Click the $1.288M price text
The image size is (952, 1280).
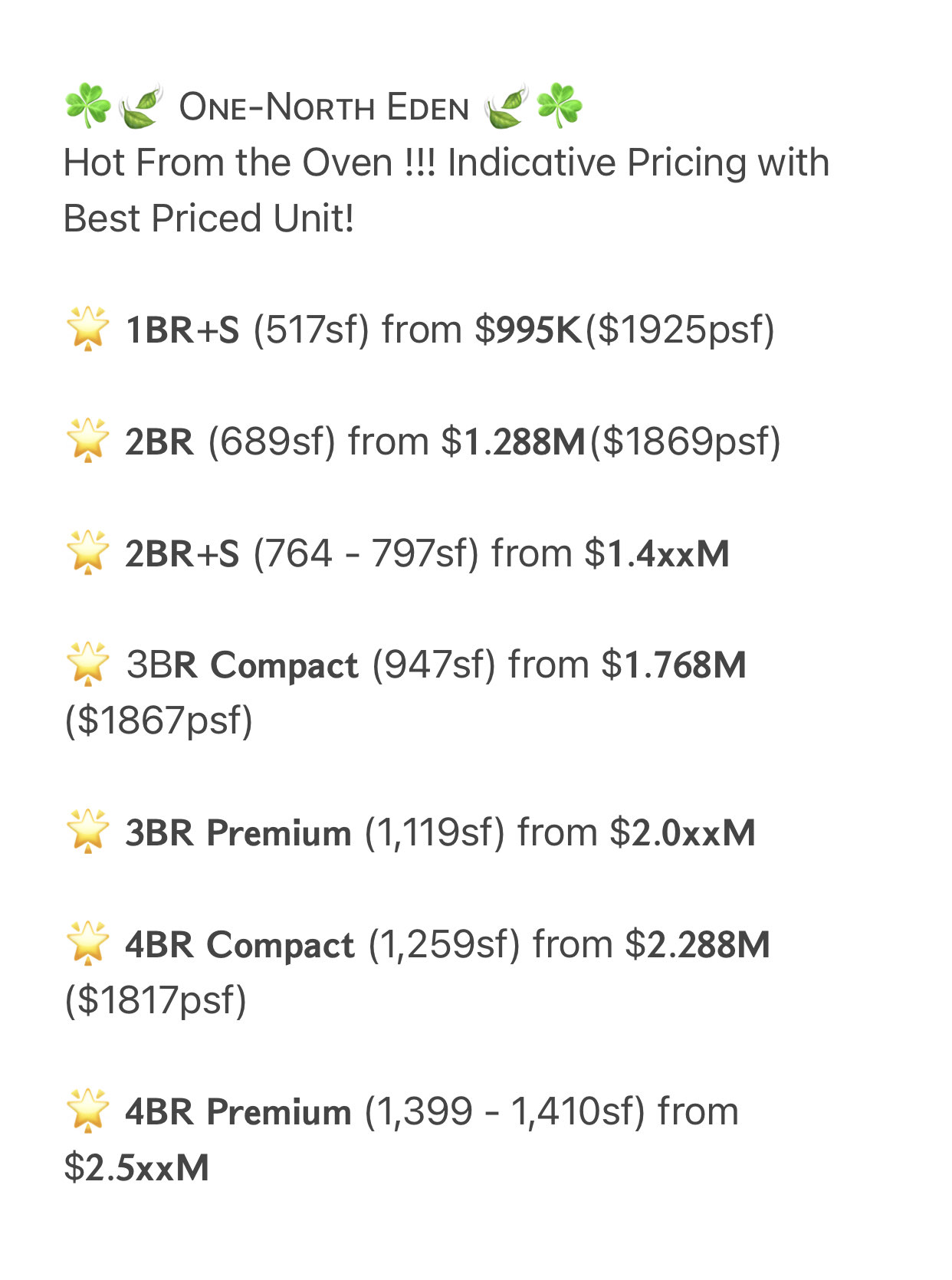(x=514, y=441)
